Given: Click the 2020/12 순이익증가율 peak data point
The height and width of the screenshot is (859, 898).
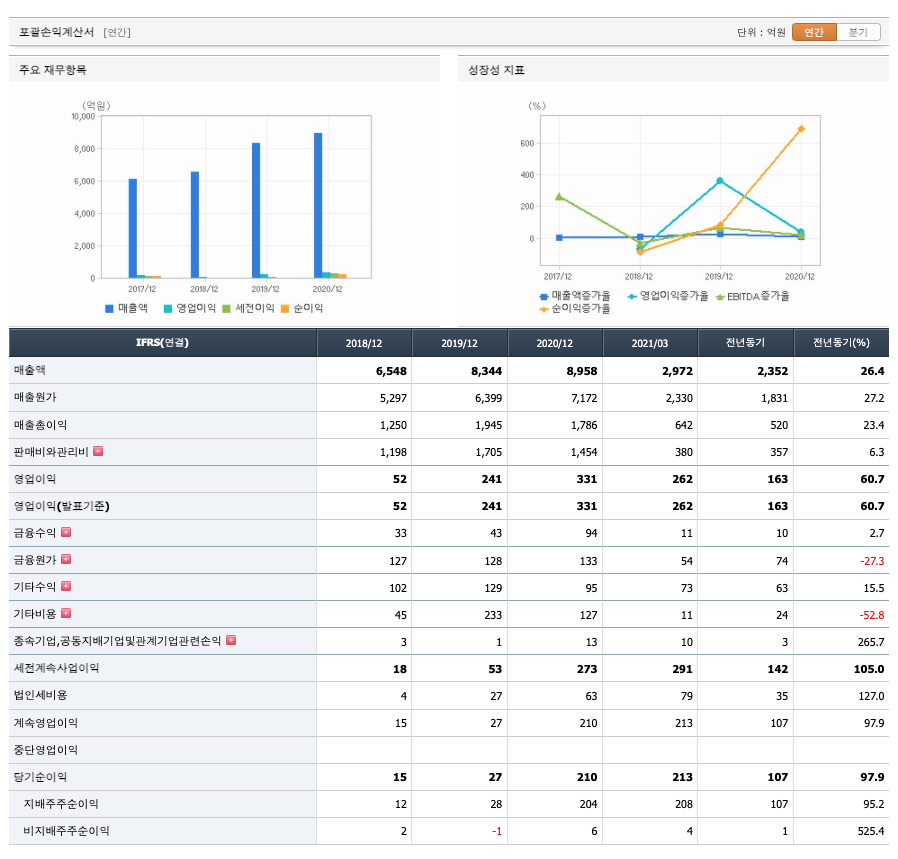Looking at the screenshot, I should pyautogui.click(x=801, y=129).
